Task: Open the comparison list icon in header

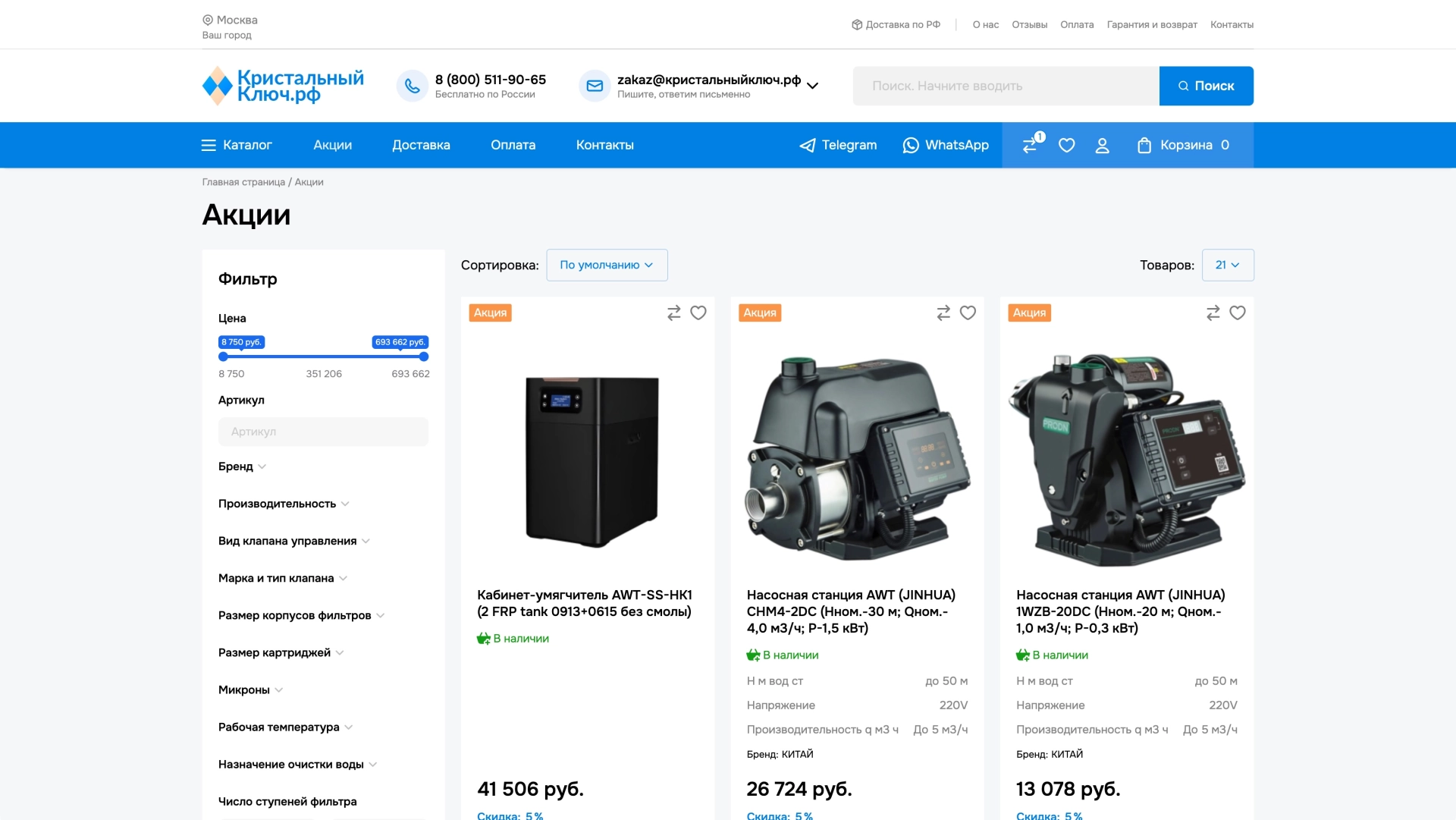Action: point(1031,144)
